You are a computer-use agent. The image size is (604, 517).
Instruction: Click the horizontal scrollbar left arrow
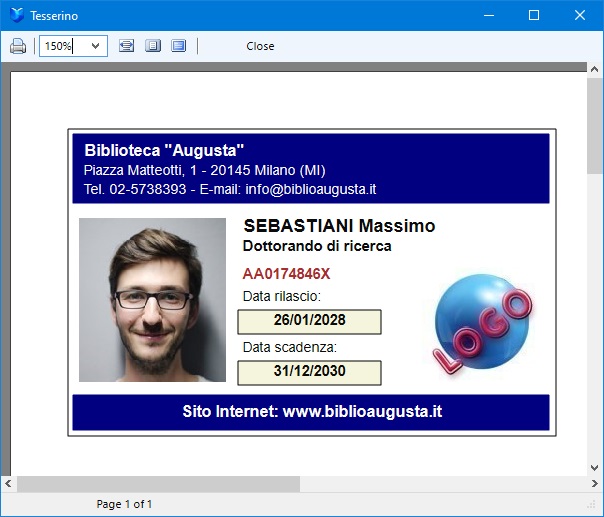8,483
